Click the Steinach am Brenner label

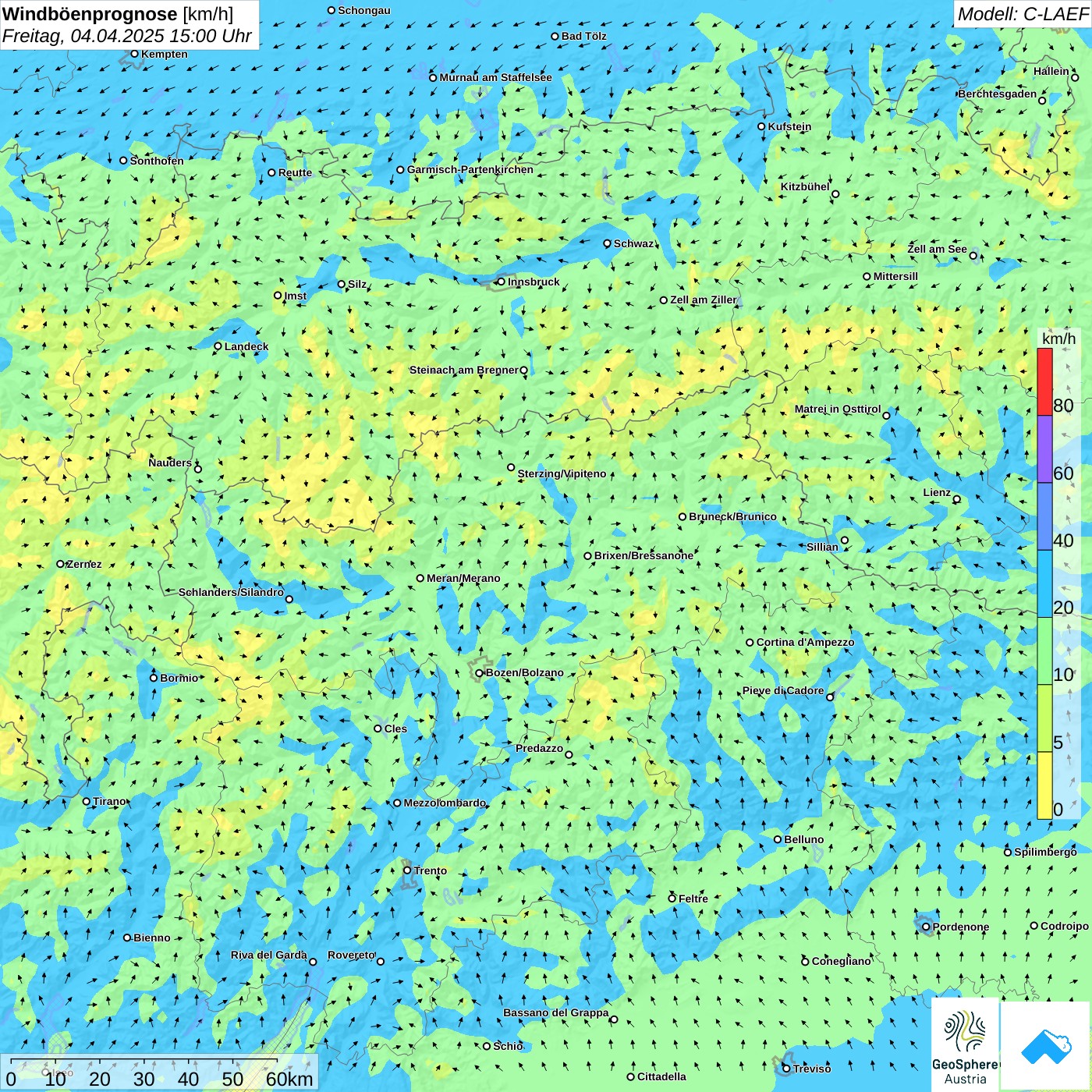pyautogui.click(x=463, y=370)
